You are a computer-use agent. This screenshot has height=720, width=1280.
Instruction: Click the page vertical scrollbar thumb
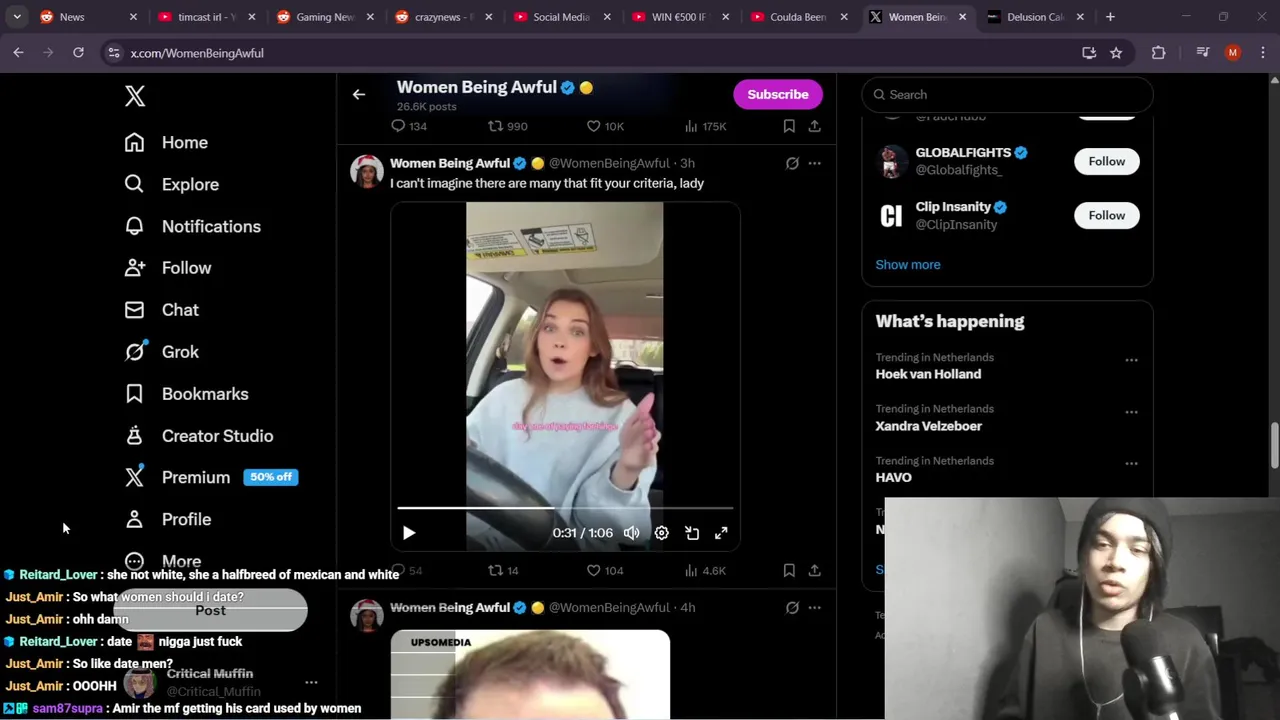point(1273,445)
